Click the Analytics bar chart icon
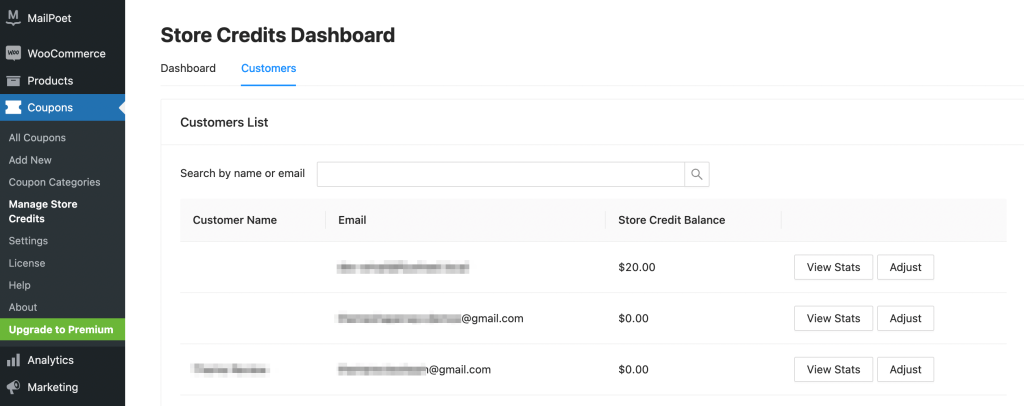Screen dimensions: 1024x406 pos(13,360)
